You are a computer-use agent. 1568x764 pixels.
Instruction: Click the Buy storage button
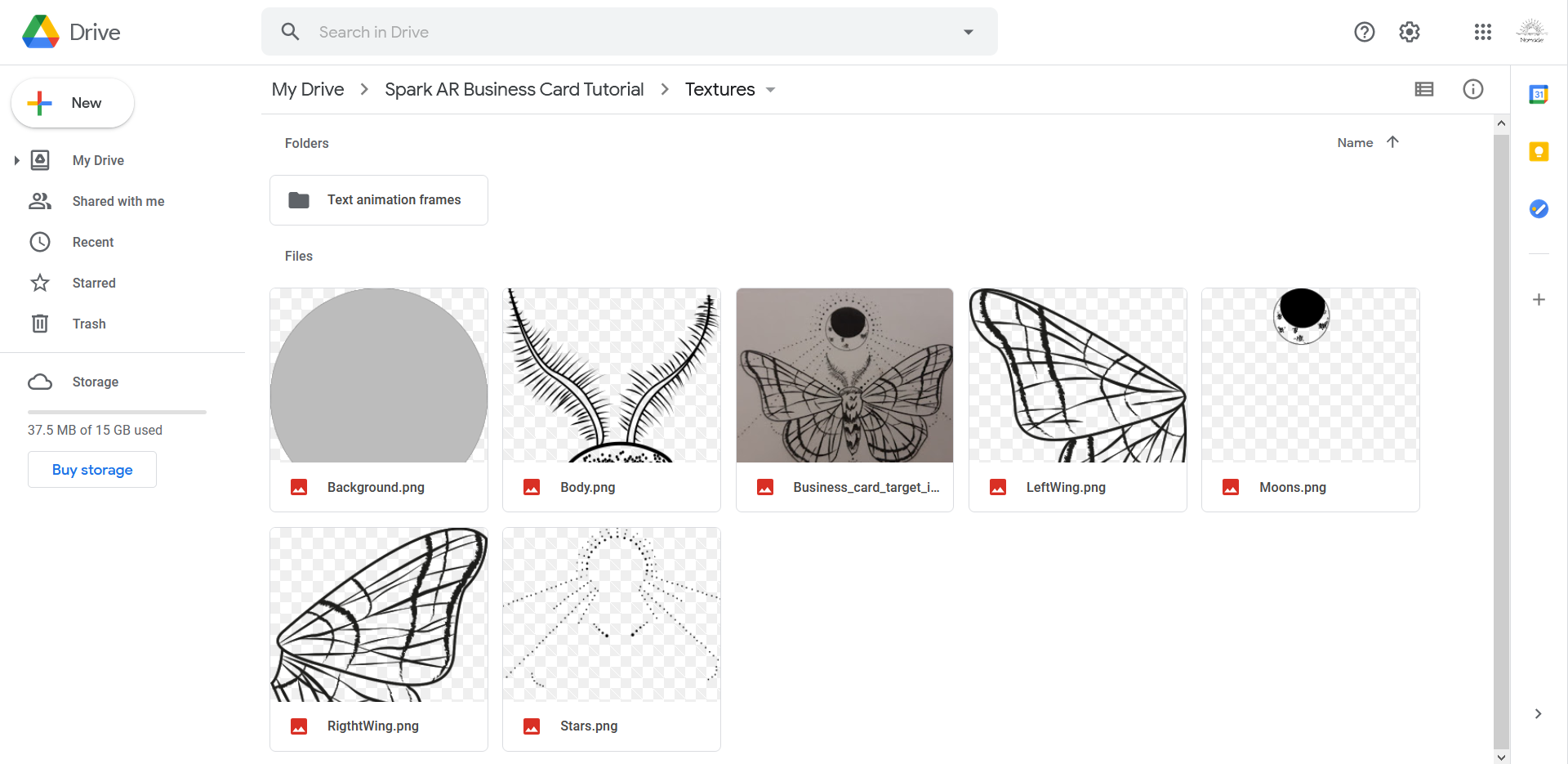coord(92,470)
